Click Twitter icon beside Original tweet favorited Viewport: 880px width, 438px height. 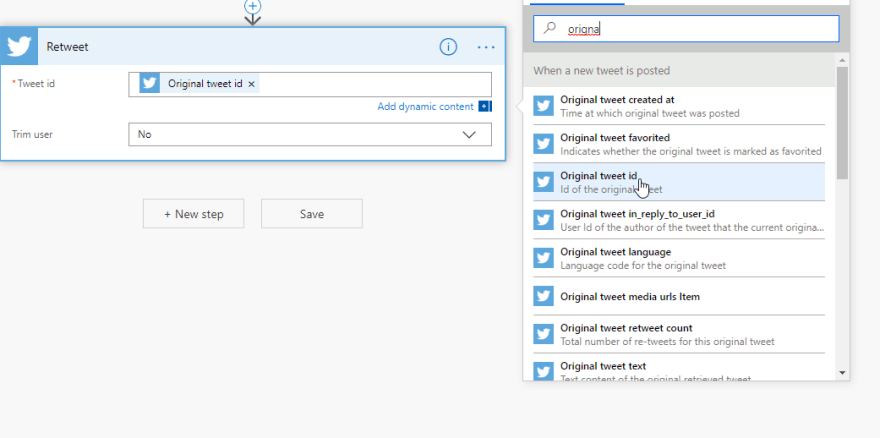pos(543,144)
